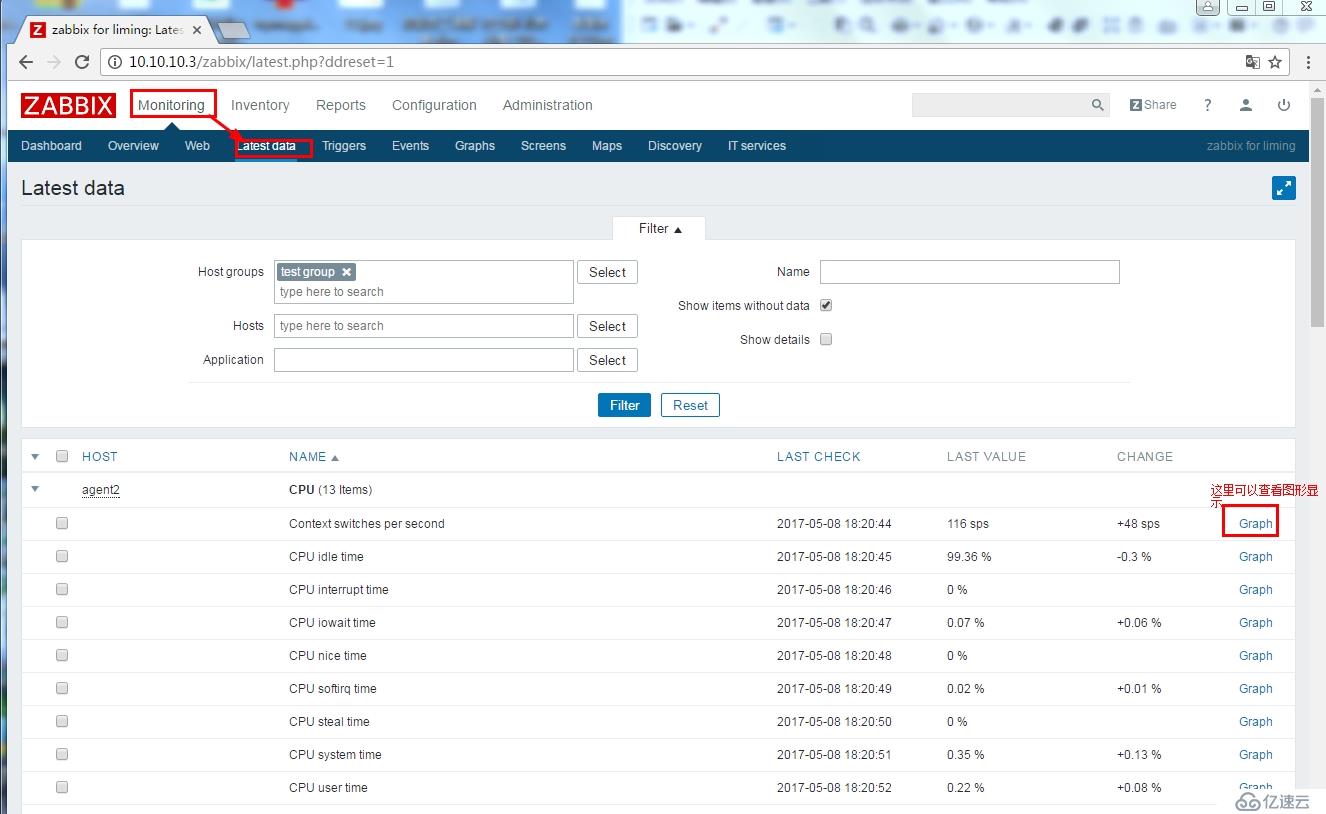The height and width of the screenshot is (814, 1326).
Task: Go to the IT services submenu
Action: tap(757, 146)
